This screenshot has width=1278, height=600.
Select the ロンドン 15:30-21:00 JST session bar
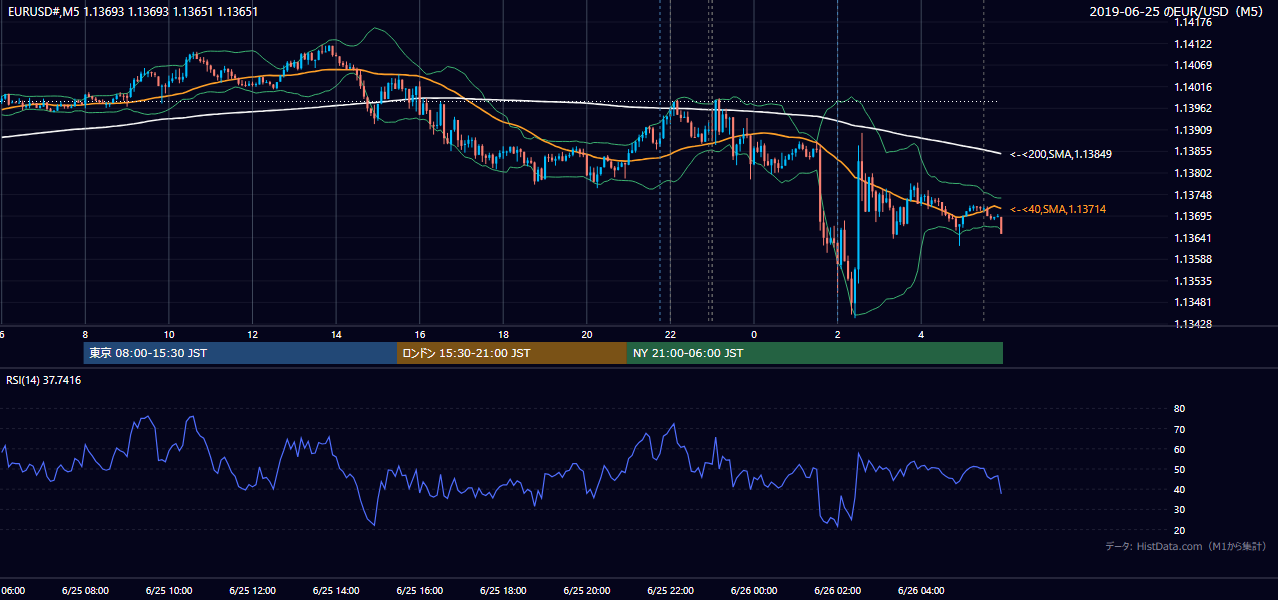click(x=512, y=353)
